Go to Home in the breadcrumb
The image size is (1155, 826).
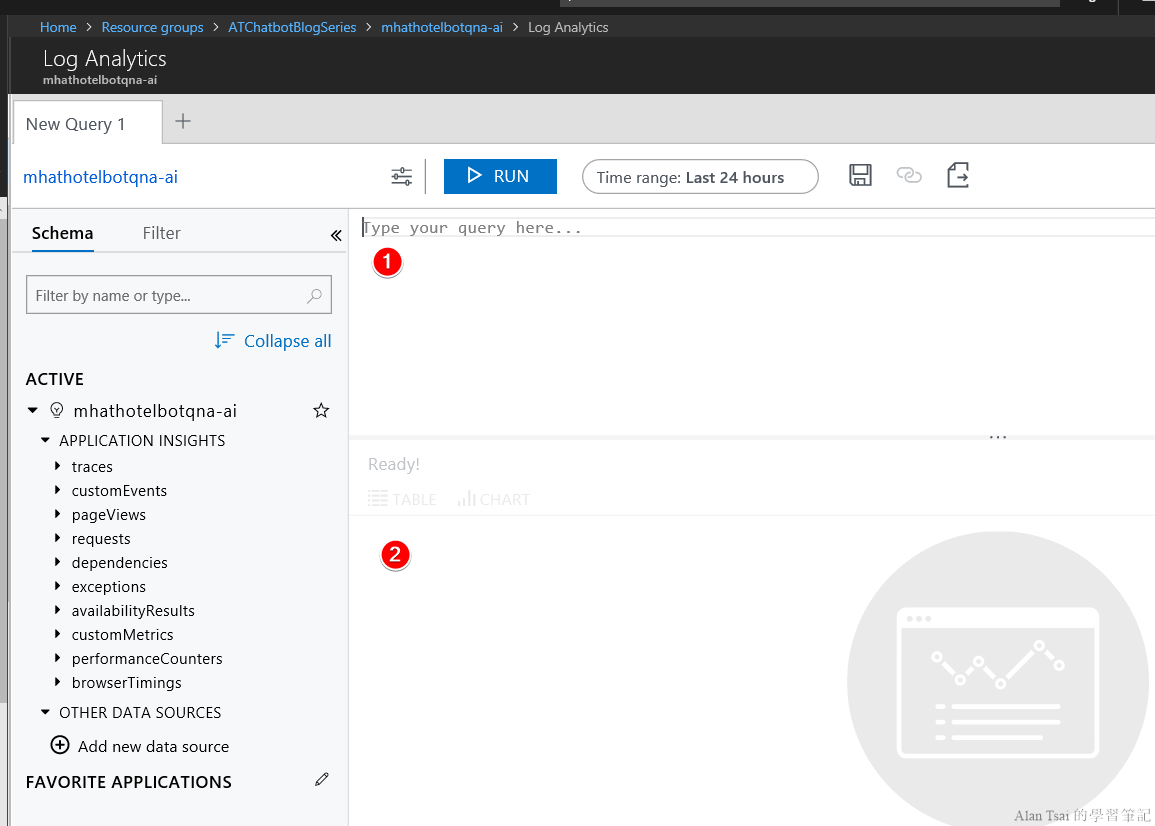58,27
